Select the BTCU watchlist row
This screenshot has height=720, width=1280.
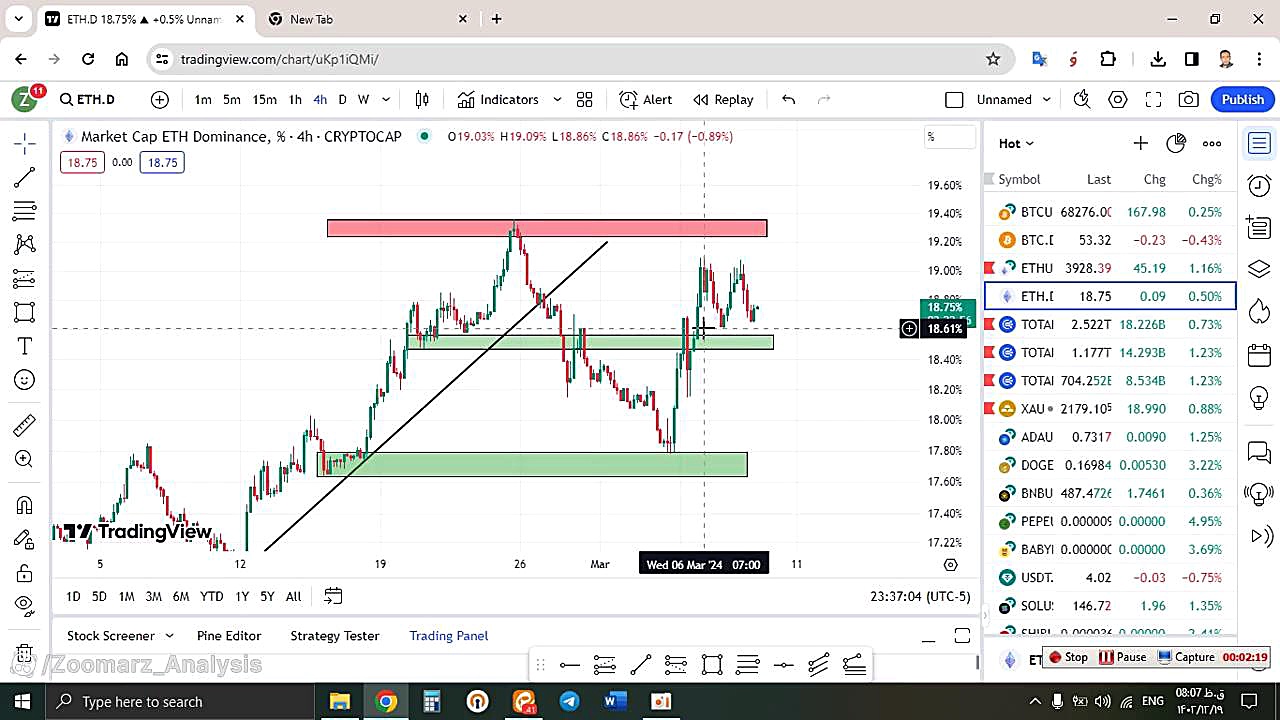1110,212
